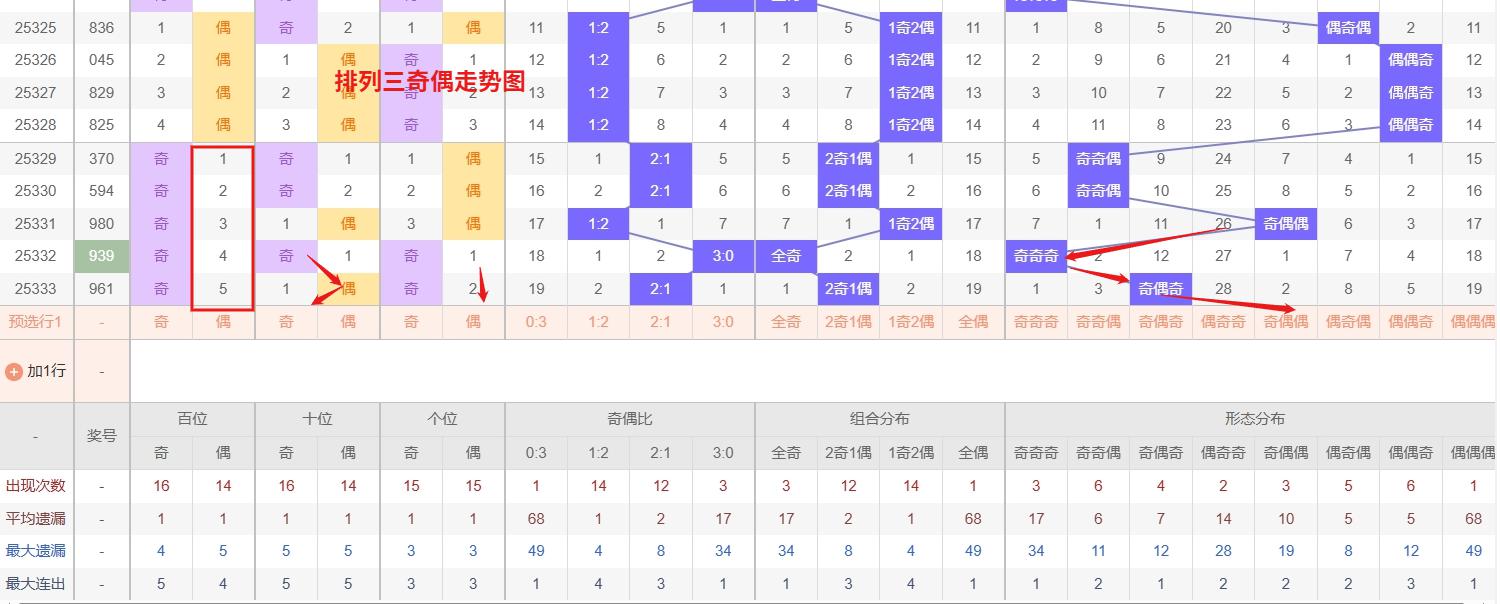Image resolution: width=1500 pixels, height=604 pixels.
Task: Click the plus icon beside 加1行
Action: pyautogui.click(x=14, y=371)
